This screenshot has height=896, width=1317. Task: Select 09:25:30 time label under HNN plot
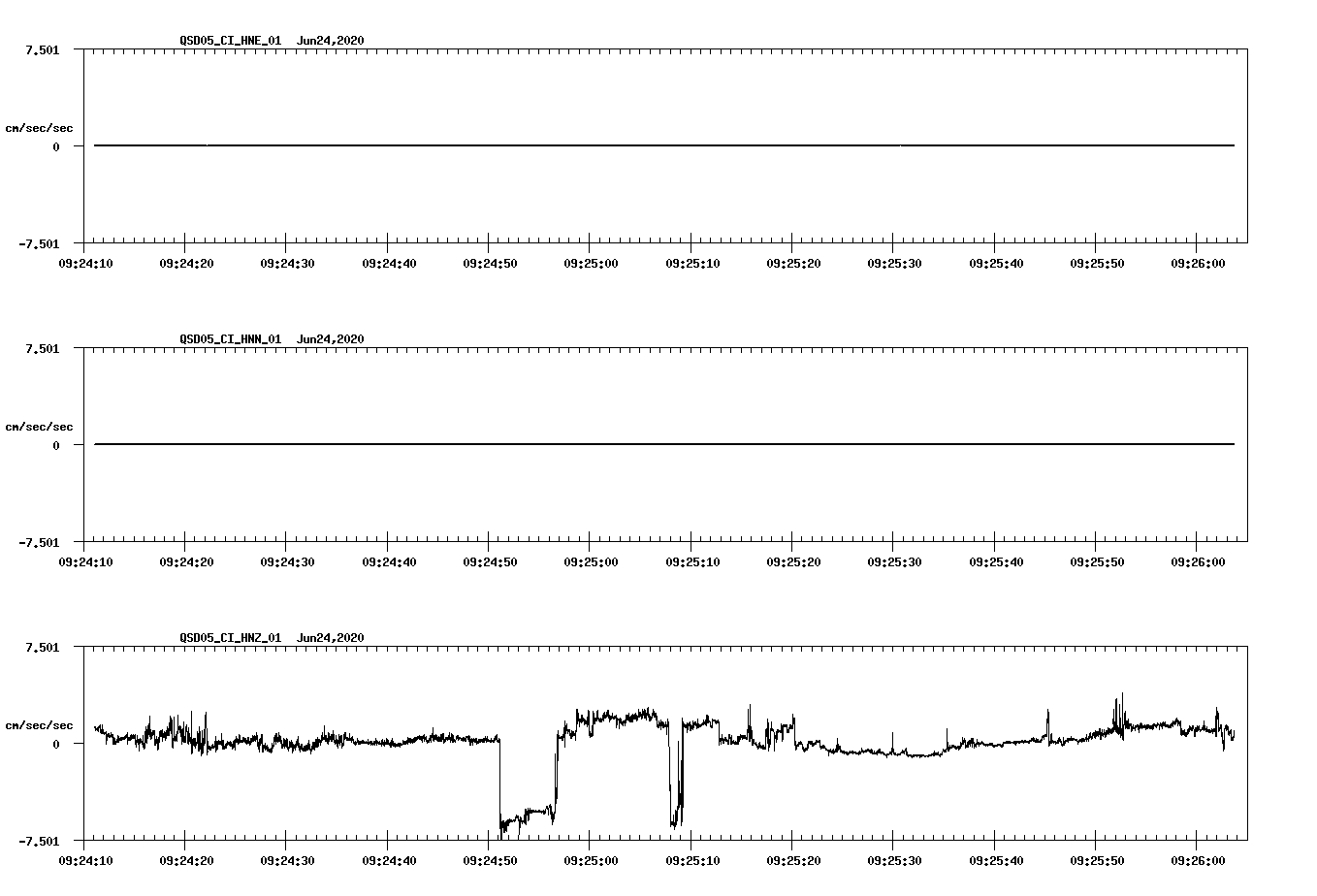(894, 561)
